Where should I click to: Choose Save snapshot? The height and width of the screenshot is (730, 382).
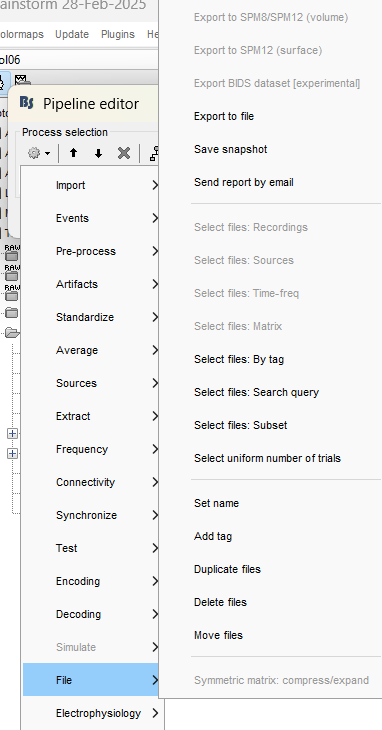point(231,149)
